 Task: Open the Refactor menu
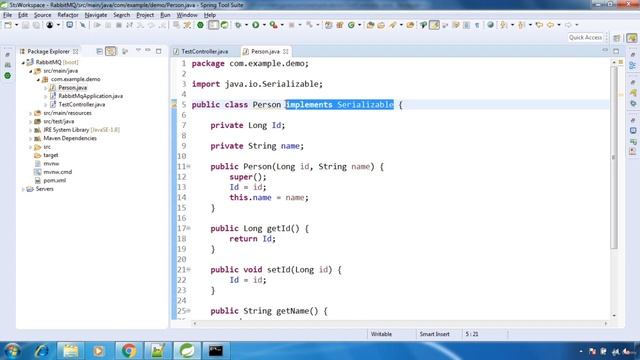[68, 15]
